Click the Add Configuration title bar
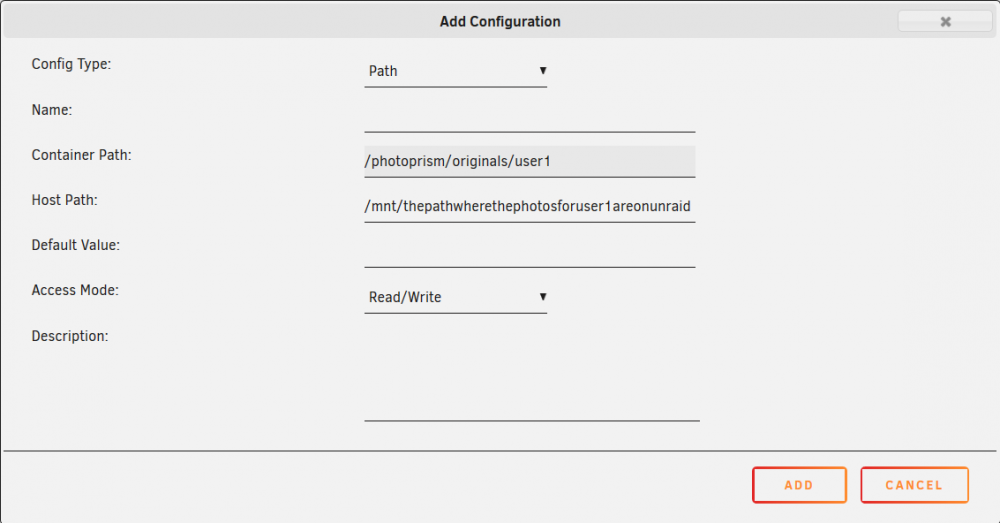The image size is (1000, 523). coord(500,21)
